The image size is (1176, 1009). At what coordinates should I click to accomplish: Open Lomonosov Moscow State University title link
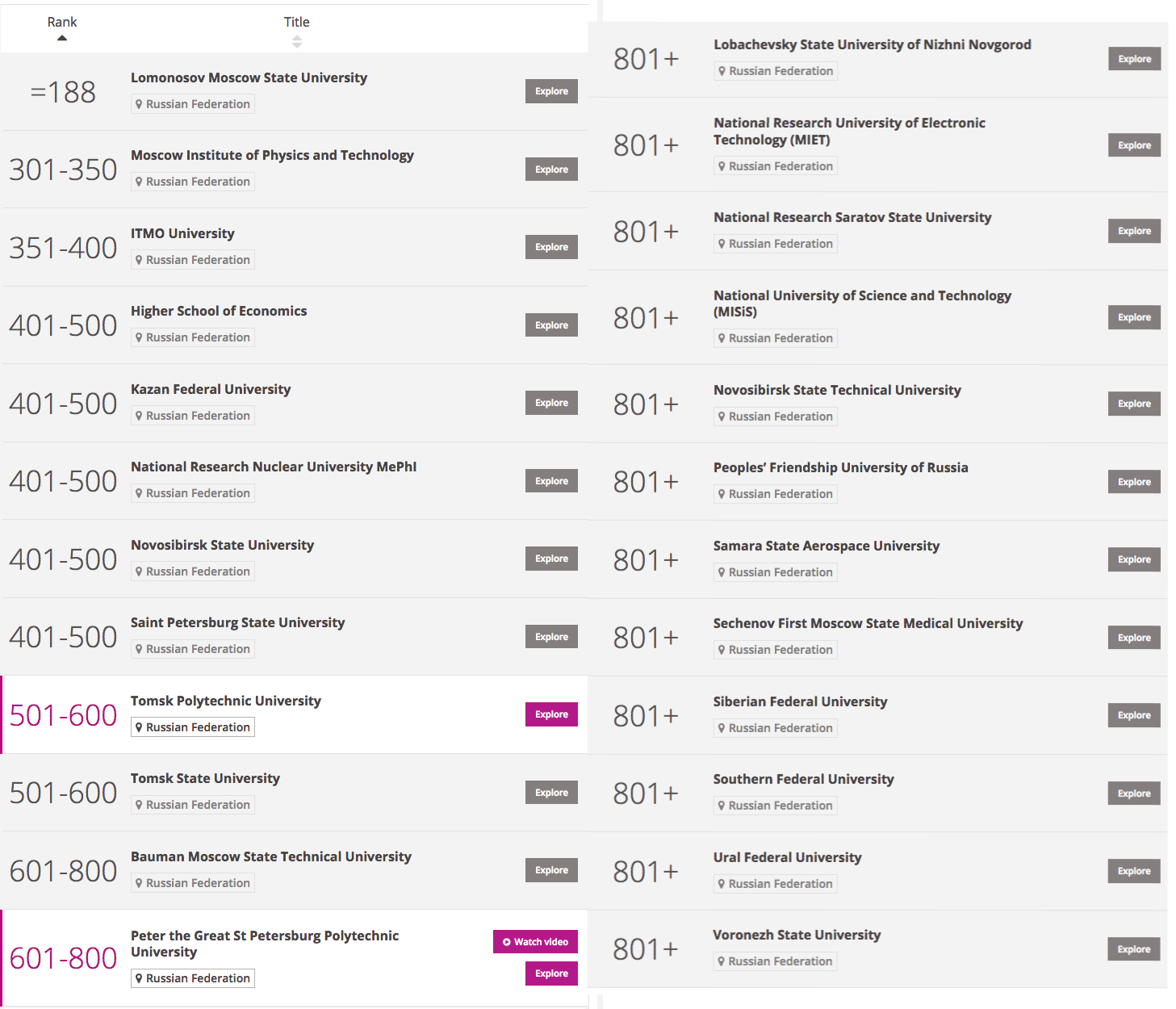pyautogui.click(x=249, y=77)
